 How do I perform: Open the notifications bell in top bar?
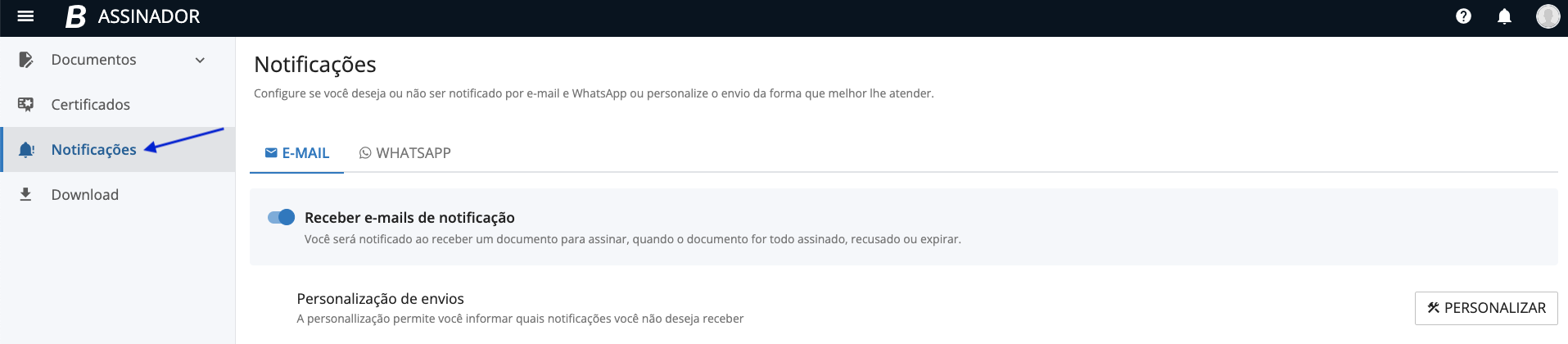click(x=1504, y=16)
